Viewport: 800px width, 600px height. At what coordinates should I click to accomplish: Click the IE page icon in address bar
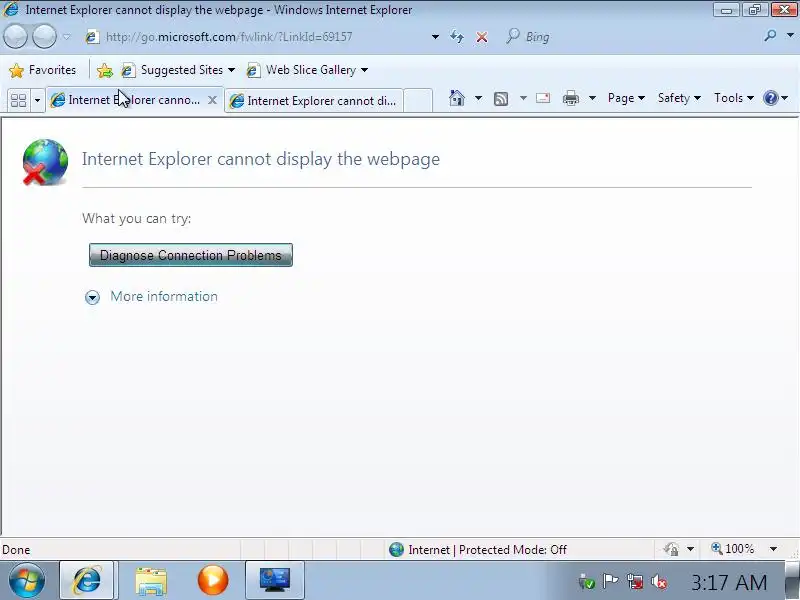coord(92,37)
